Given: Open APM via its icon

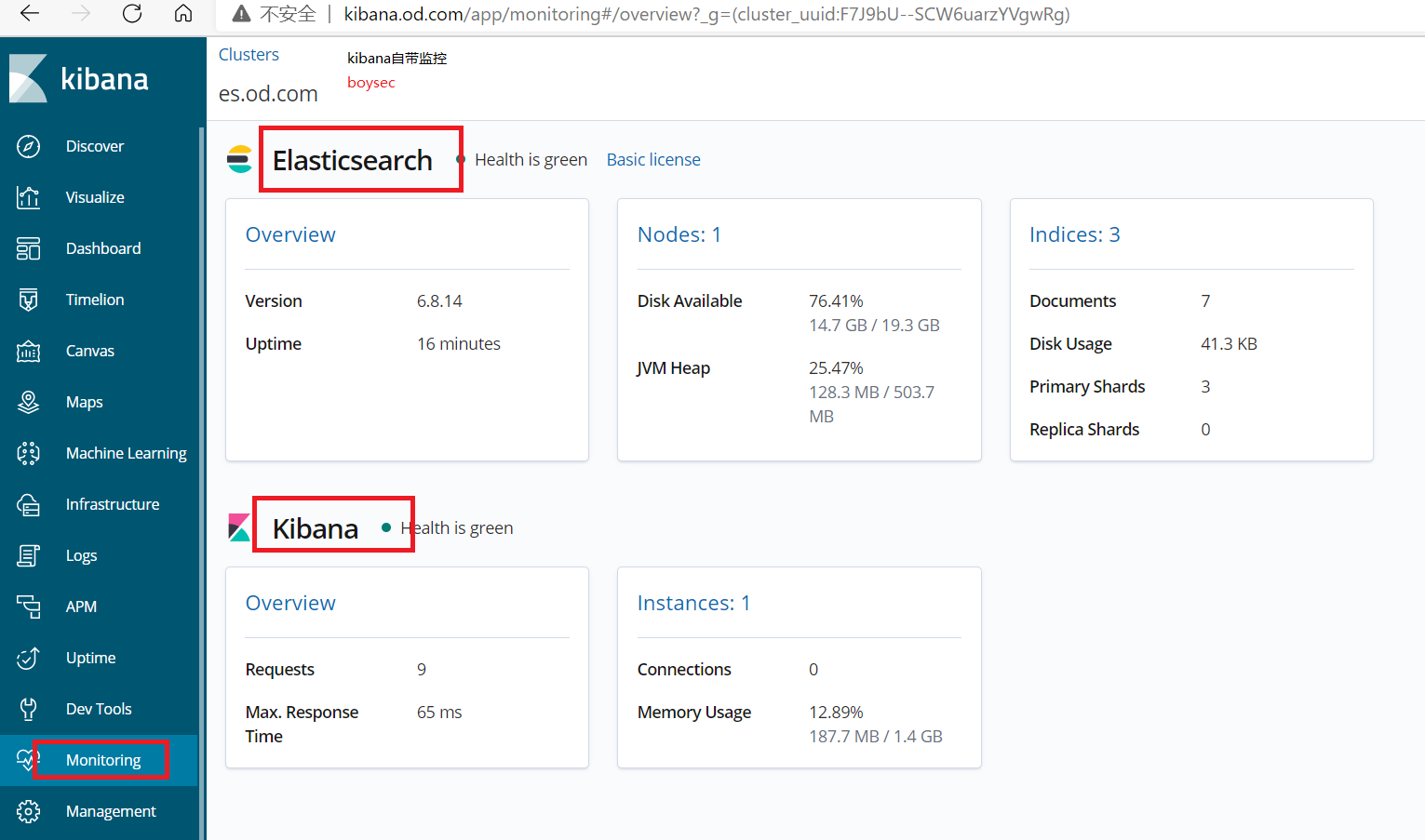Looking at the screenshot, I should point(29,607).
